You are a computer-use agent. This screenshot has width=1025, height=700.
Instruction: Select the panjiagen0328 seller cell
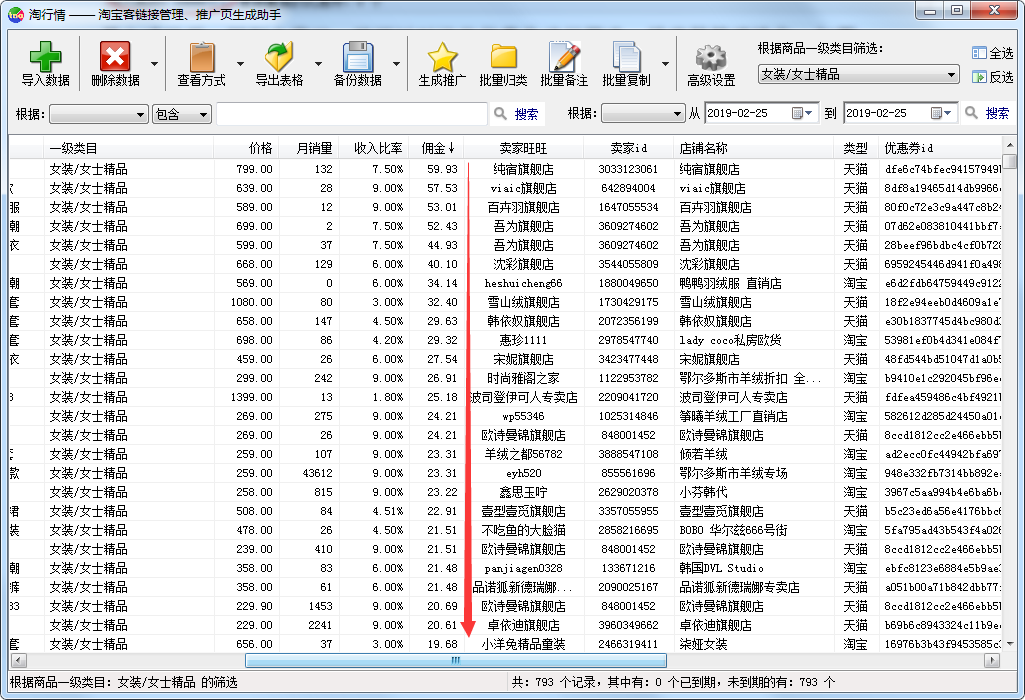pos(523,568)
